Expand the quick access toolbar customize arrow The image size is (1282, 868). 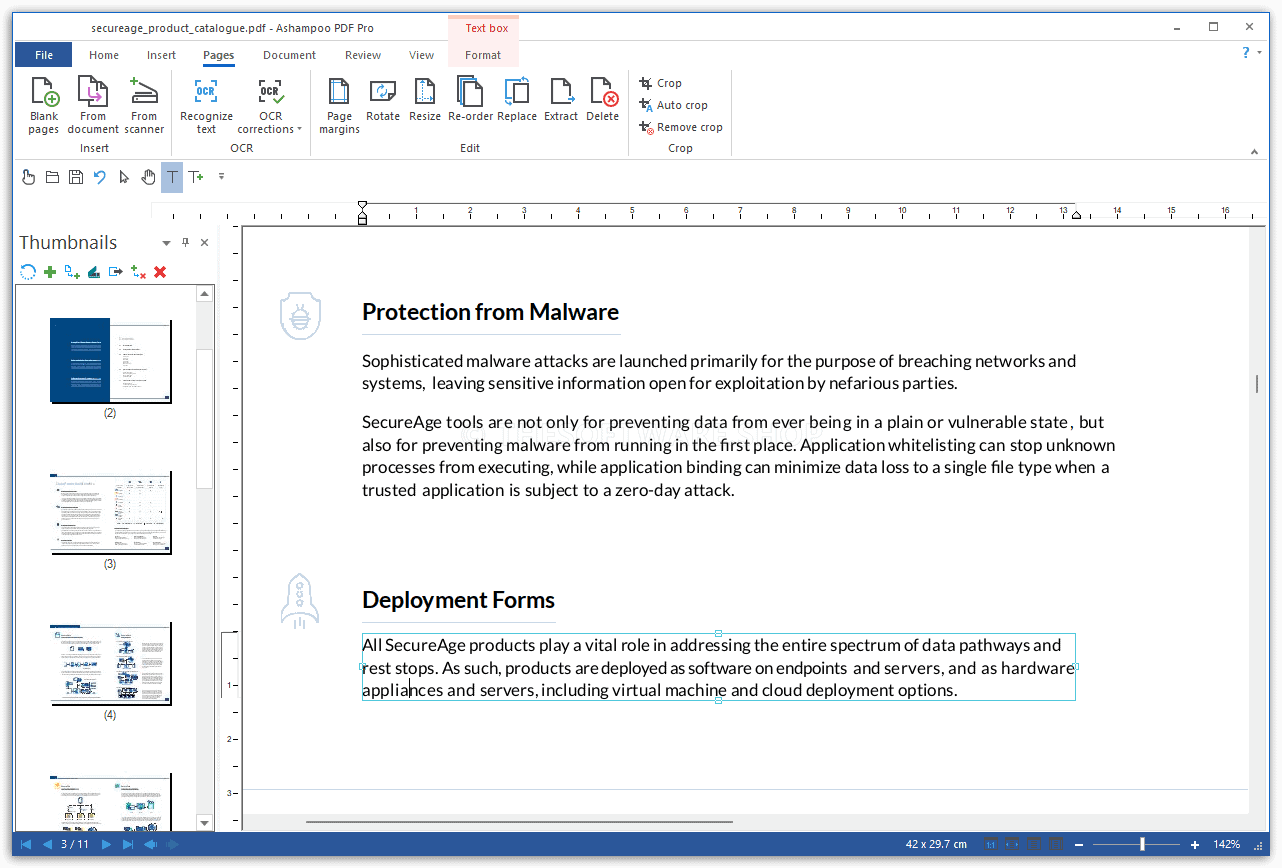pyautogui.click(x=221, y=177)
